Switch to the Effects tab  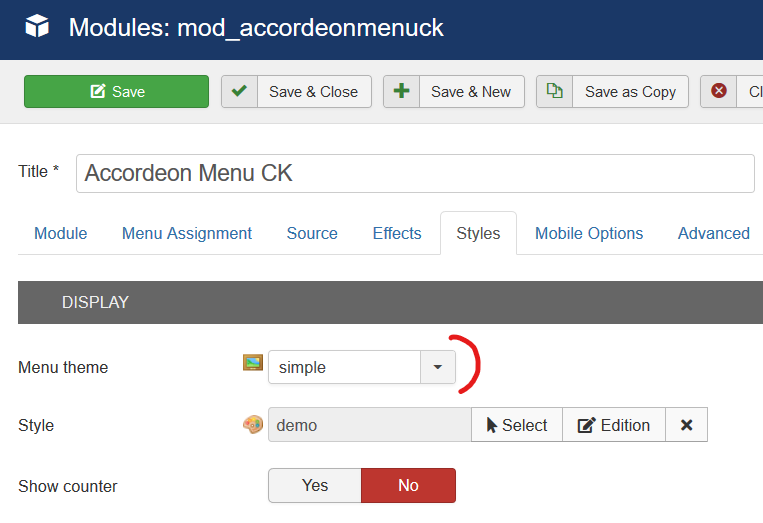click(397, 233)
